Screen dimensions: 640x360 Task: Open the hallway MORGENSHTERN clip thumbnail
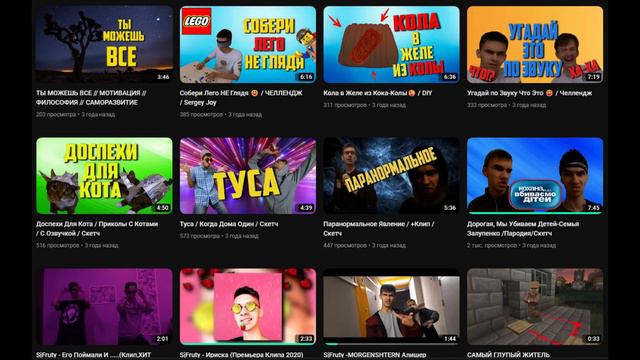click(391, 307)
